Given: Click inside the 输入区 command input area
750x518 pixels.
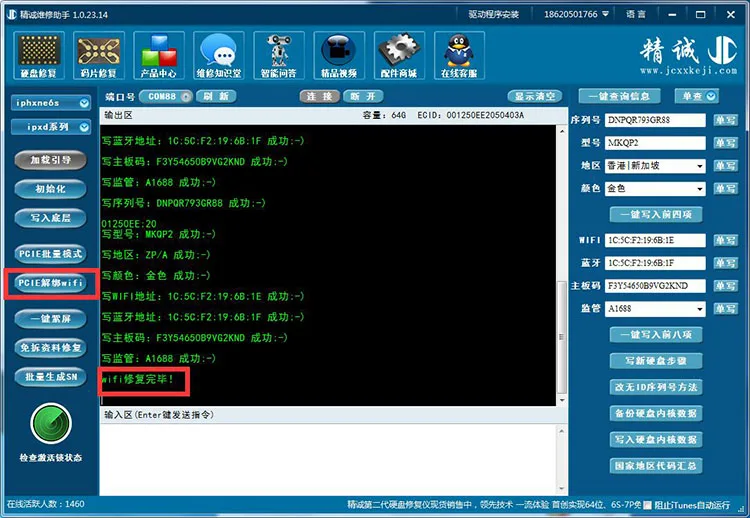Looking at the screenshot, I should click(328, 459).
